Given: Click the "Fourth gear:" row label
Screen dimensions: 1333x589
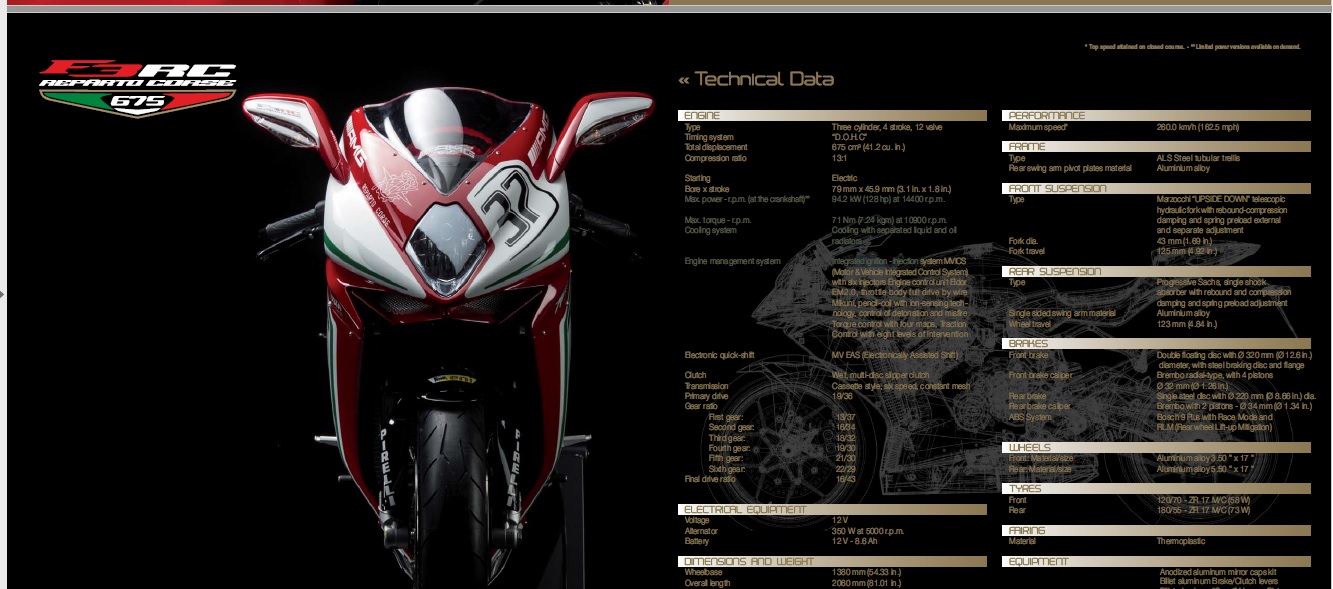Looking at the screenshot, I should coord(729,448).
